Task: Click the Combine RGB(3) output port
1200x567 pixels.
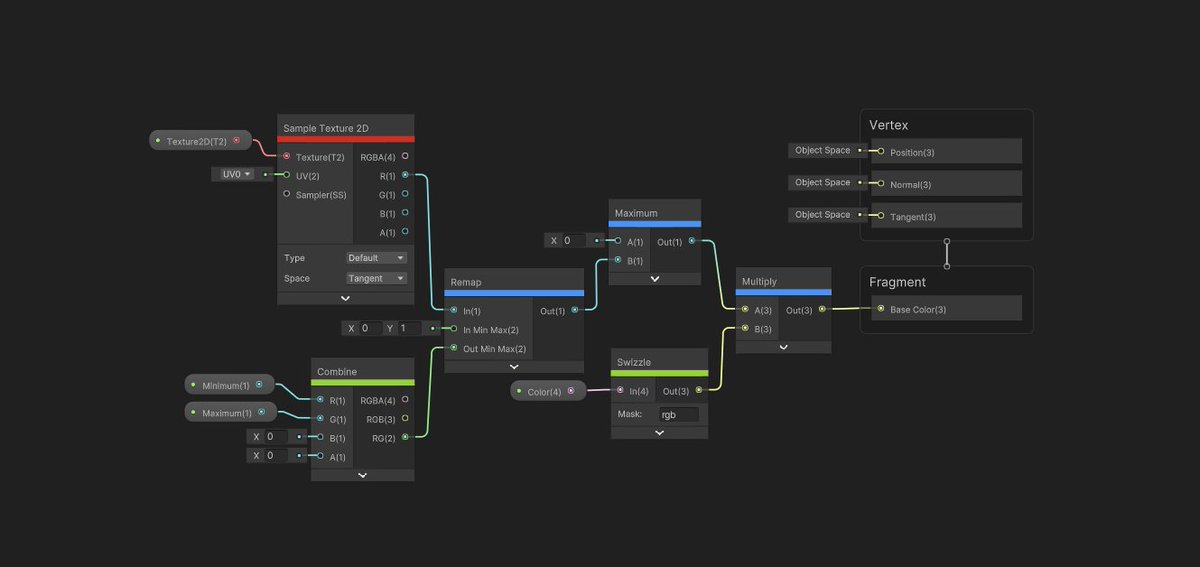Action: tap(405, 418)
